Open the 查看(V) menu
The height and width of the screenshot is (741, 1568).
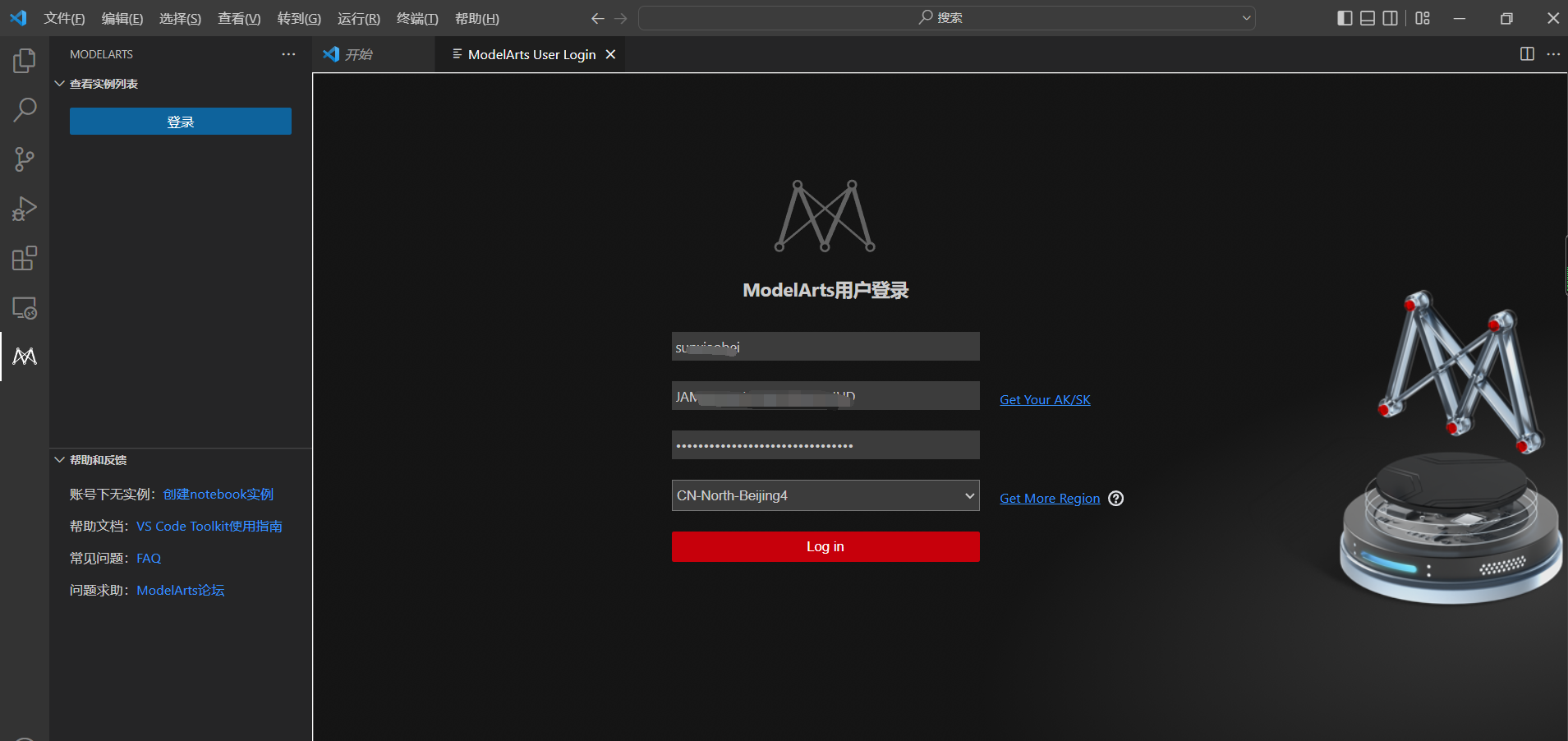coord(239,18)
